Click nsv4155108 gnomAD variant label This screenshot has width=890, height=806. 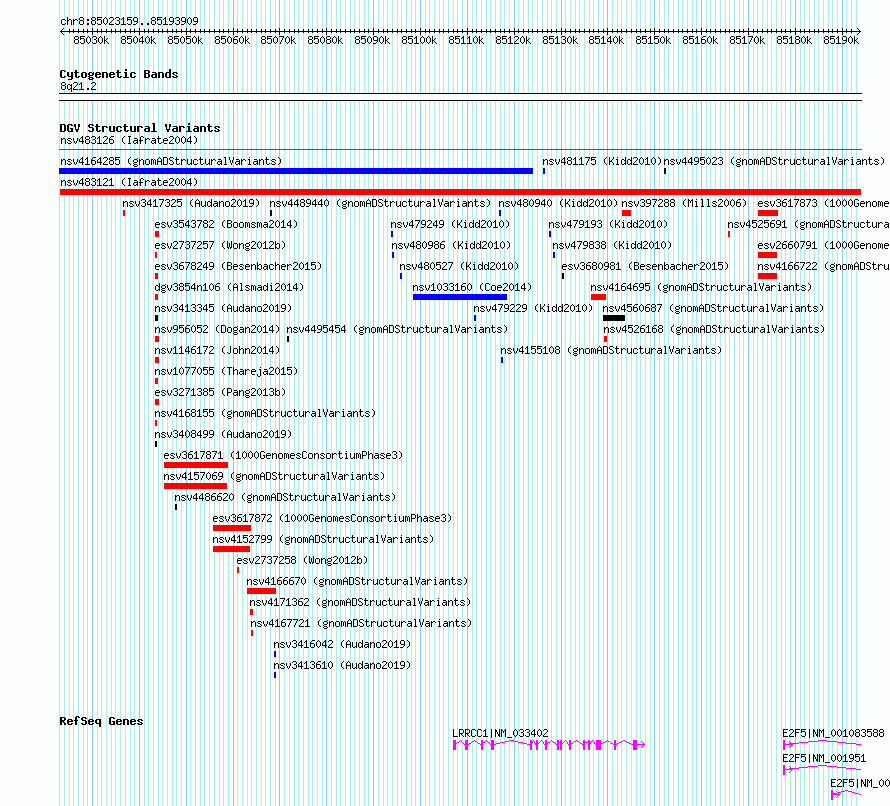[x=611, y=350]
